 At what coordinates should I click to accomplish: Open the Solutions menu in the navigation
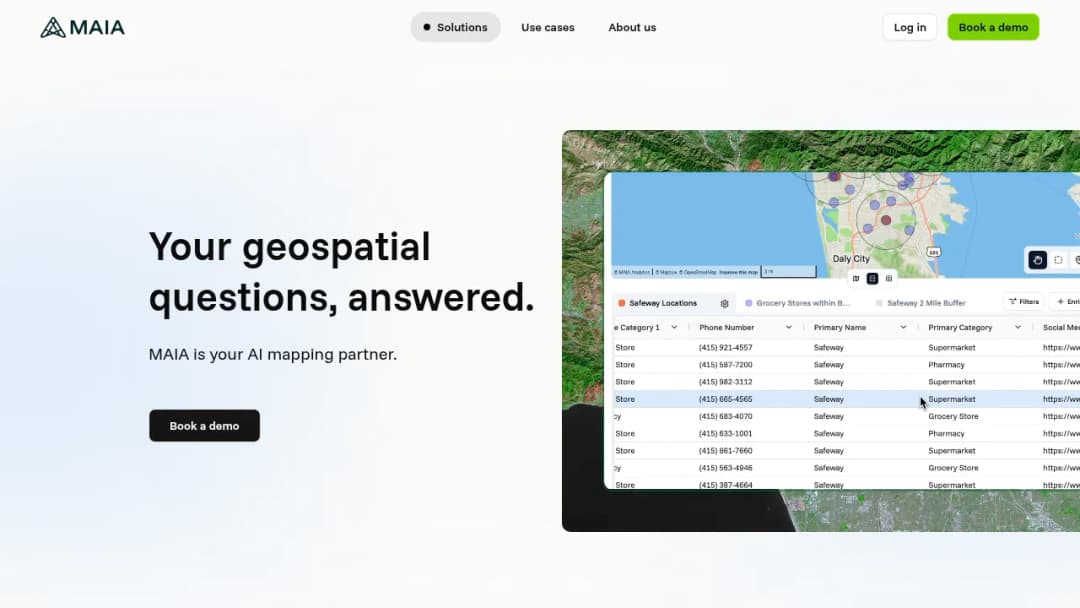(455, 28)
